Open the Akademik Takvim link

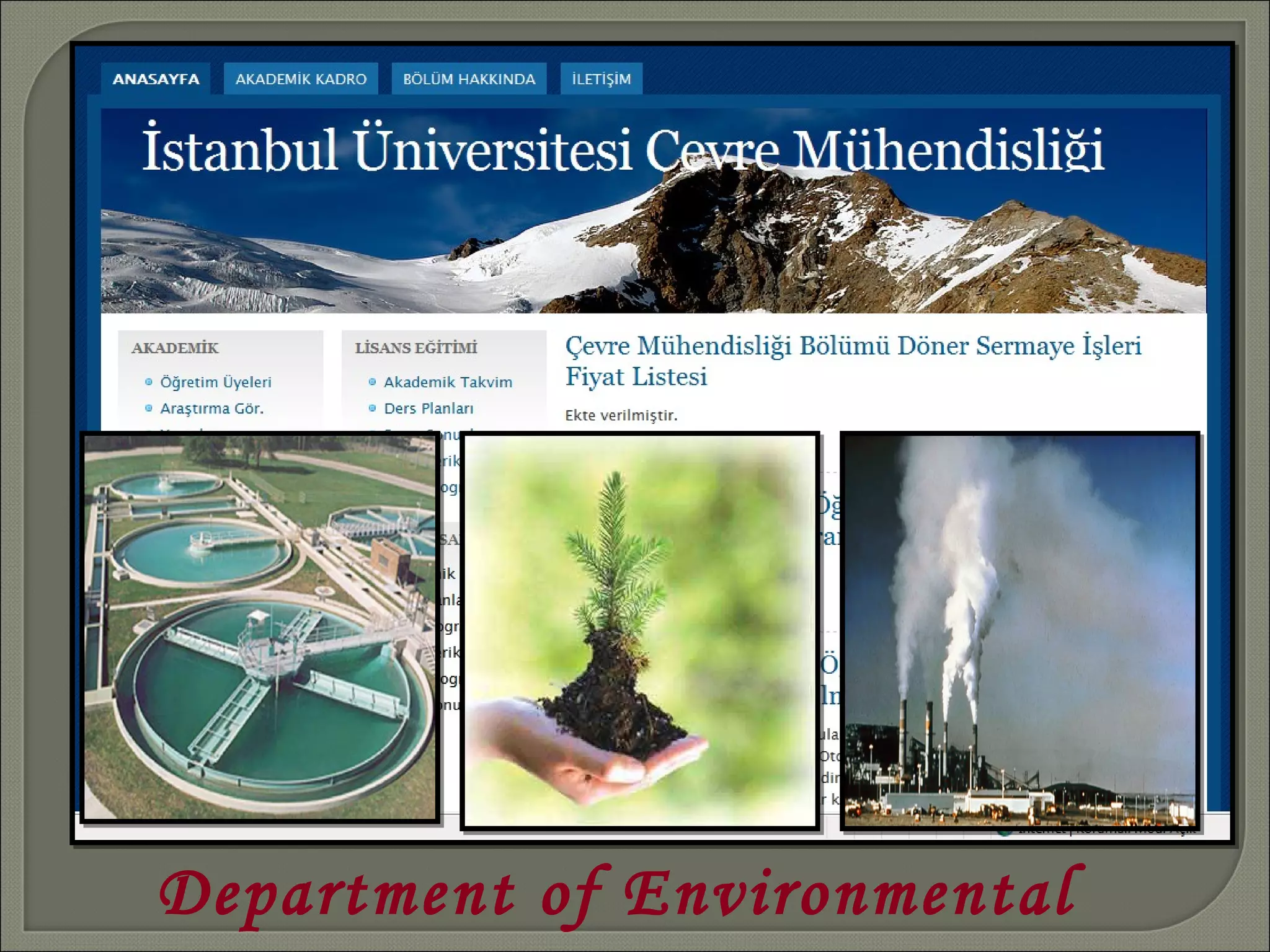448,382
